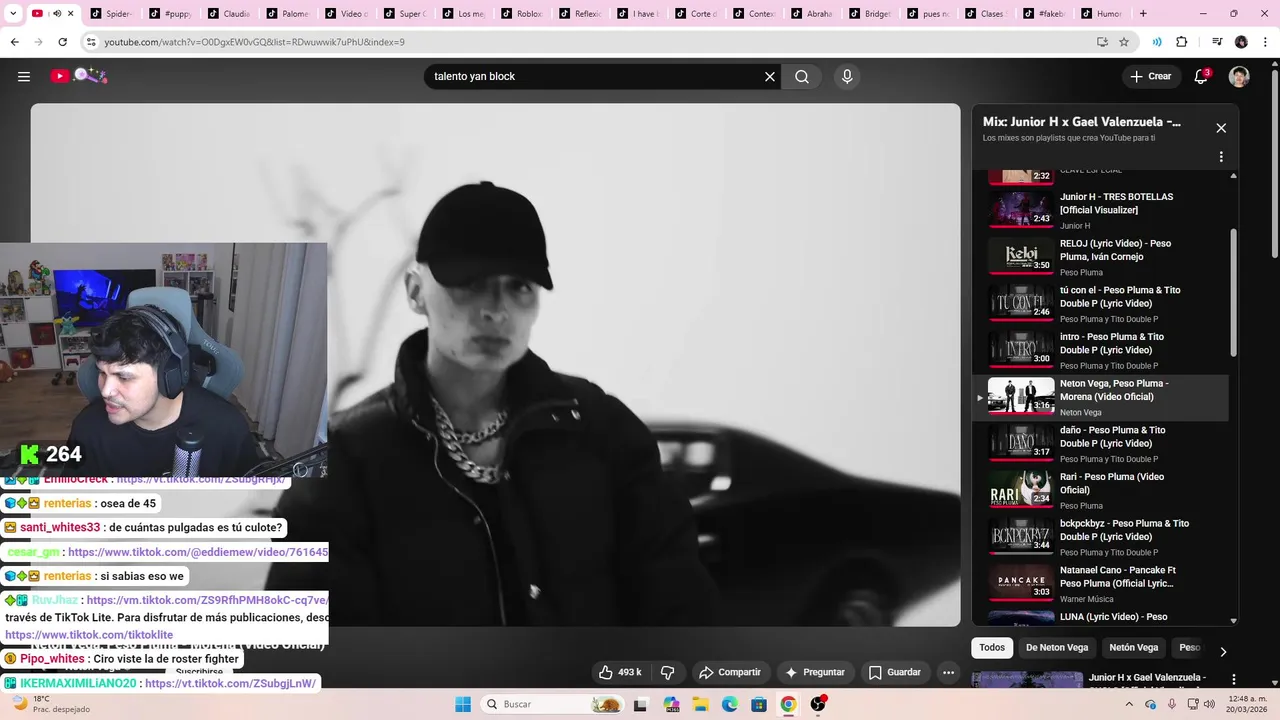Like the video with 493 k likes
The image size is (1280, 720).
click(x=621, y=672)
